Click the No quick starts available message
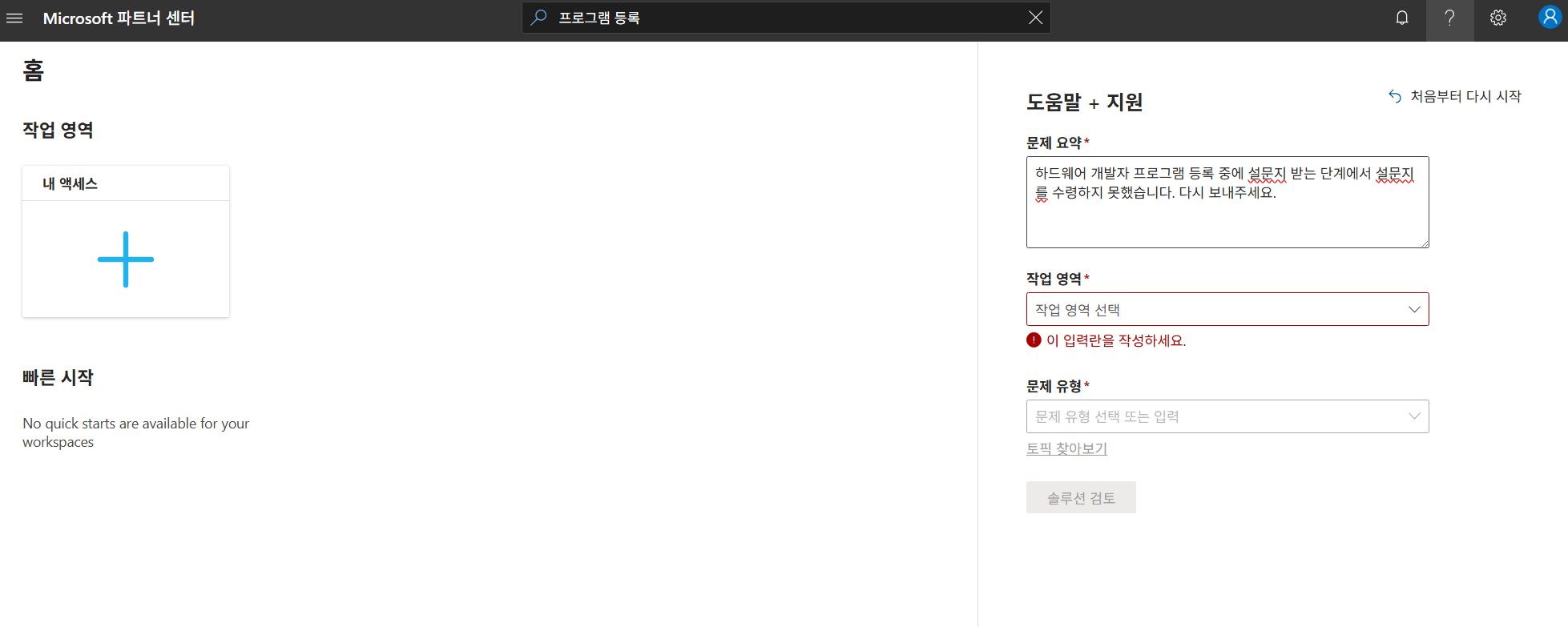This screenshot has width=1568, height=627. 136,432
